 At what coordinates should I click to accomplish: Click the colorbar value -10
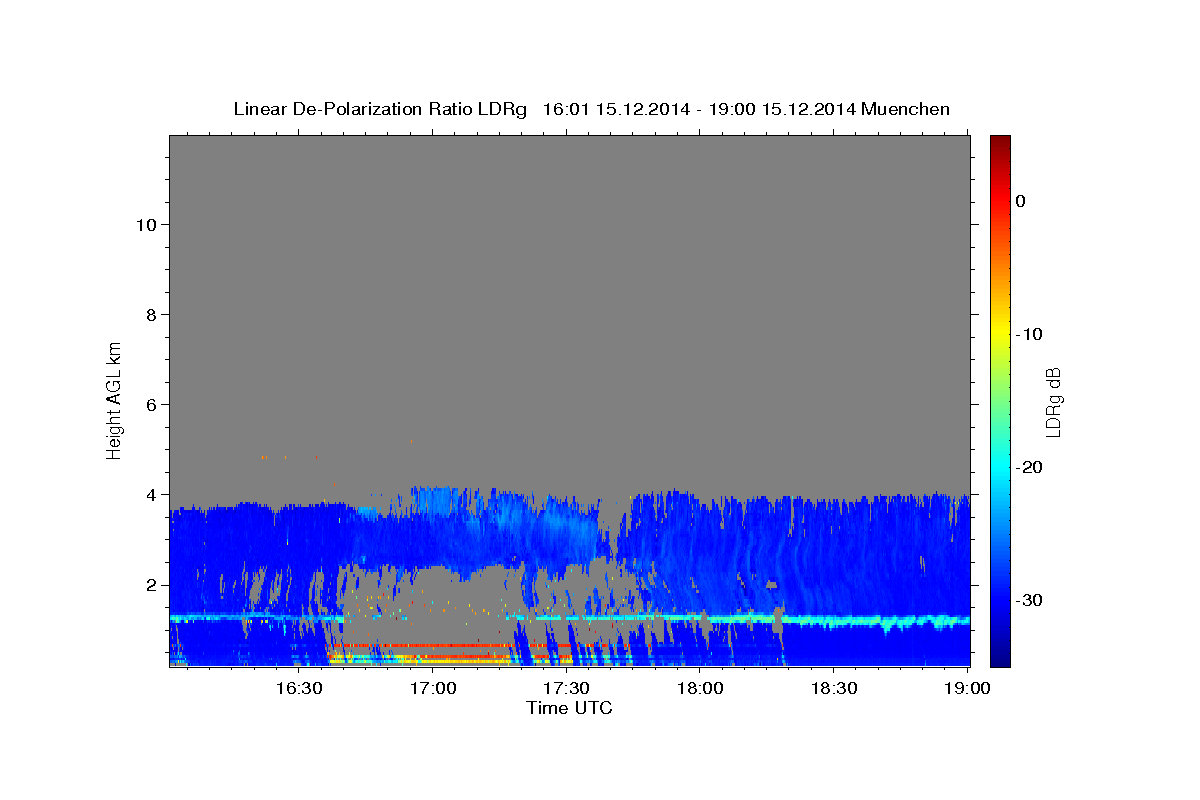(1029, 334)
